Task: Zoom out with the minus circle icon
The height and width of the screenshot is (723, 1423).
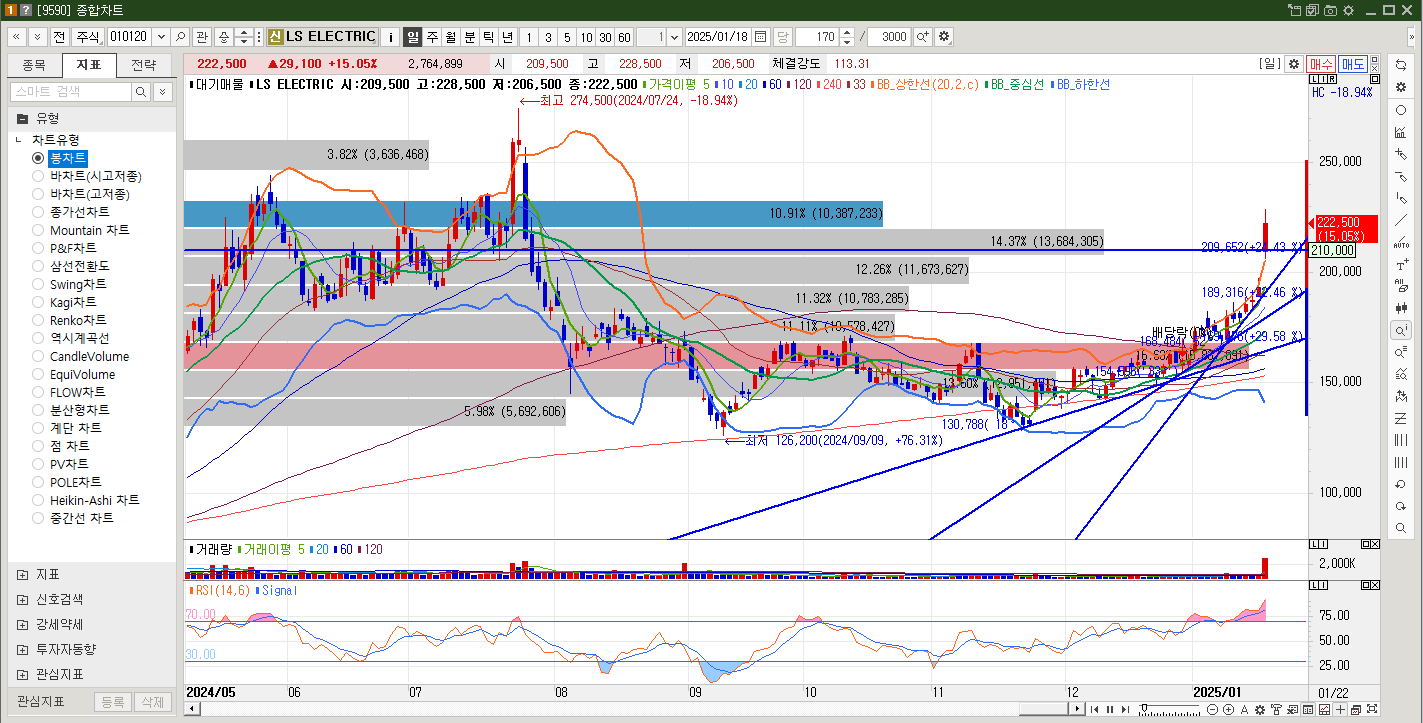Action: pyautogui.click(x=1212, y=710)
